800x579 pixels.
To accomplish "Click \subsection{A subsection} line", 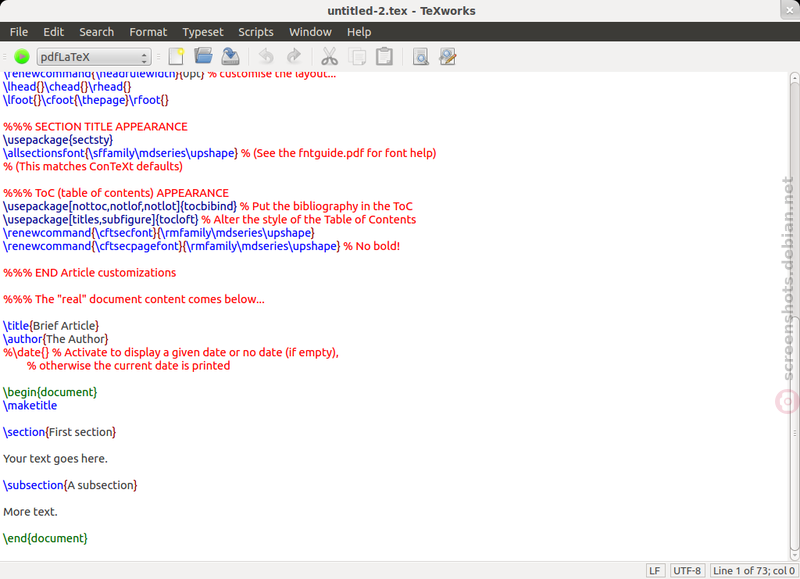I will point(70,485).
